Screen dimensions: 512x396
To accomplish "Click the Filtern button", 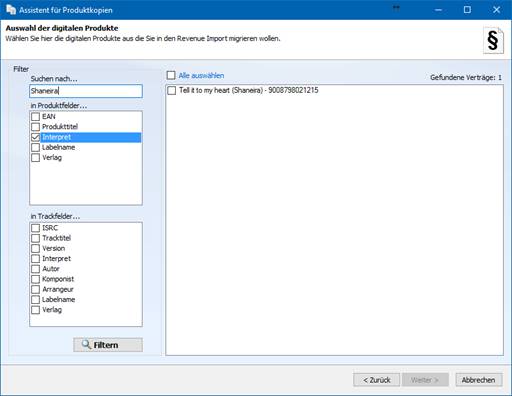I will coord(108,345).
